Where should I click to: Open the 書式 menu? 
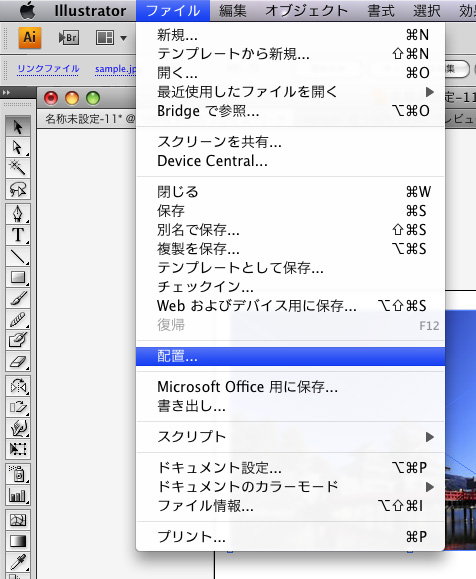381,11
